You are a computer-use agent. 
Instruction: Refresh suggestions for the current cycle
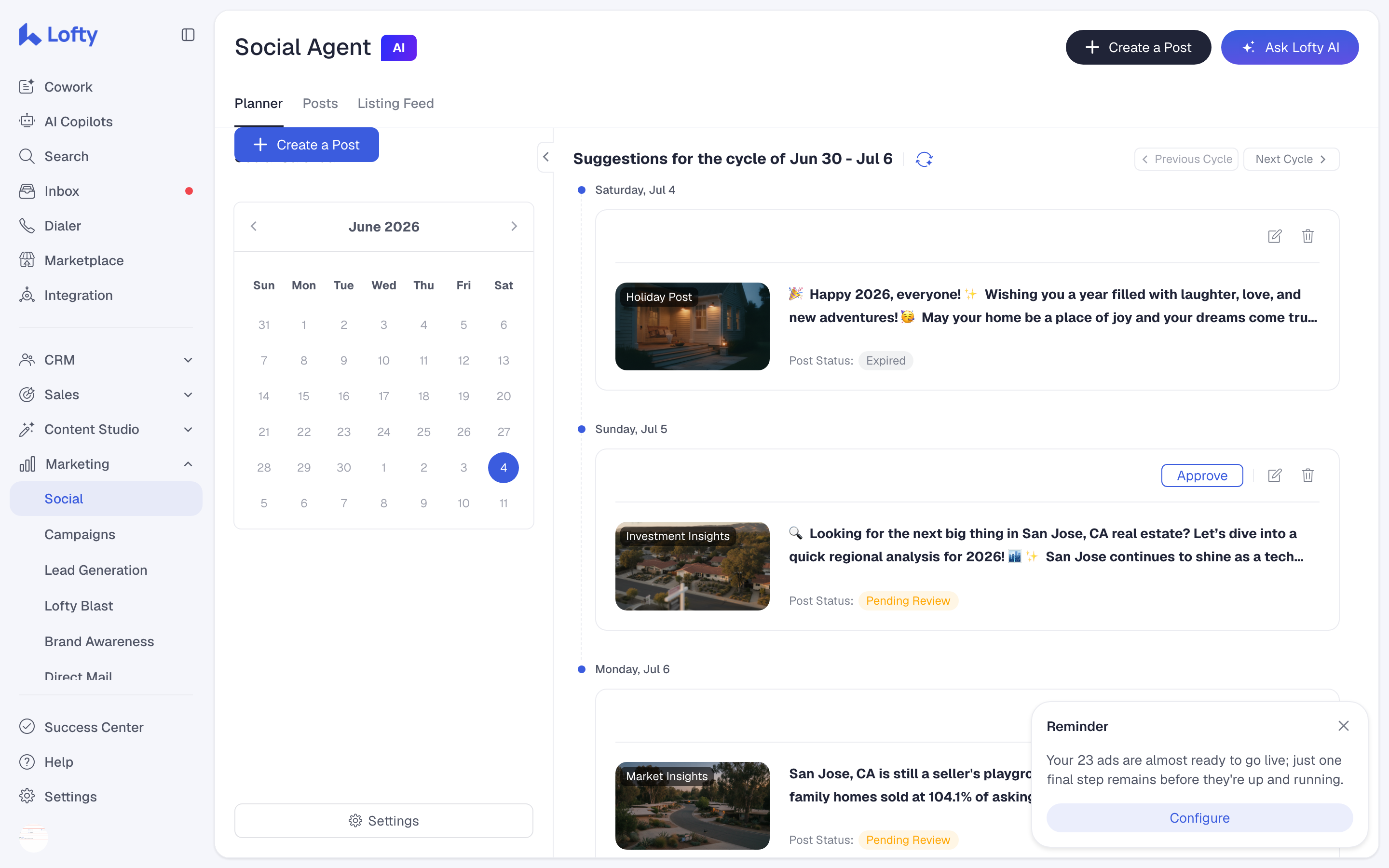coord(924,159)
